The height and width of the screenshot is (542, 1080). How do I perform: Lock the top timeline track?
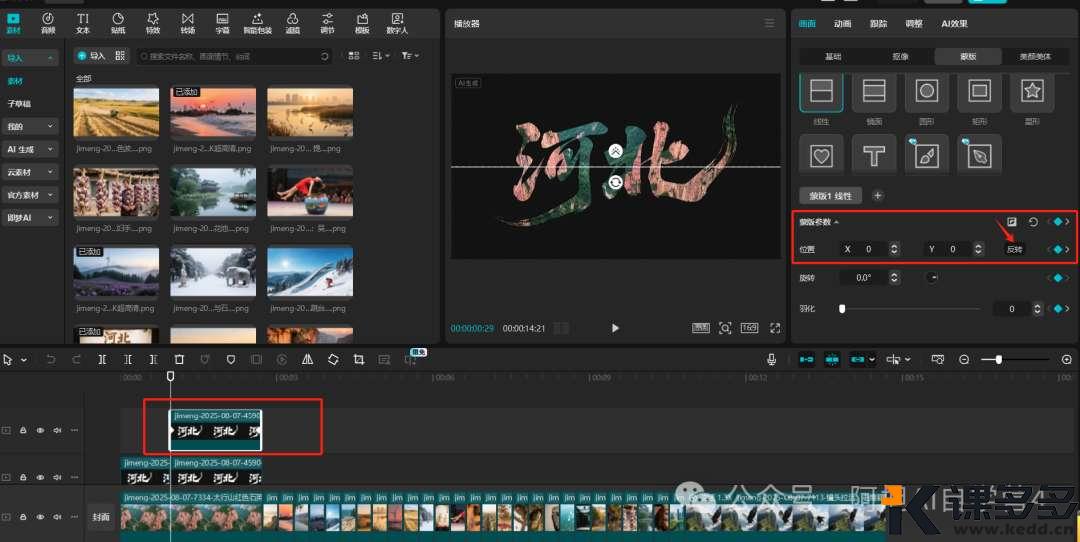click(23, 430)
